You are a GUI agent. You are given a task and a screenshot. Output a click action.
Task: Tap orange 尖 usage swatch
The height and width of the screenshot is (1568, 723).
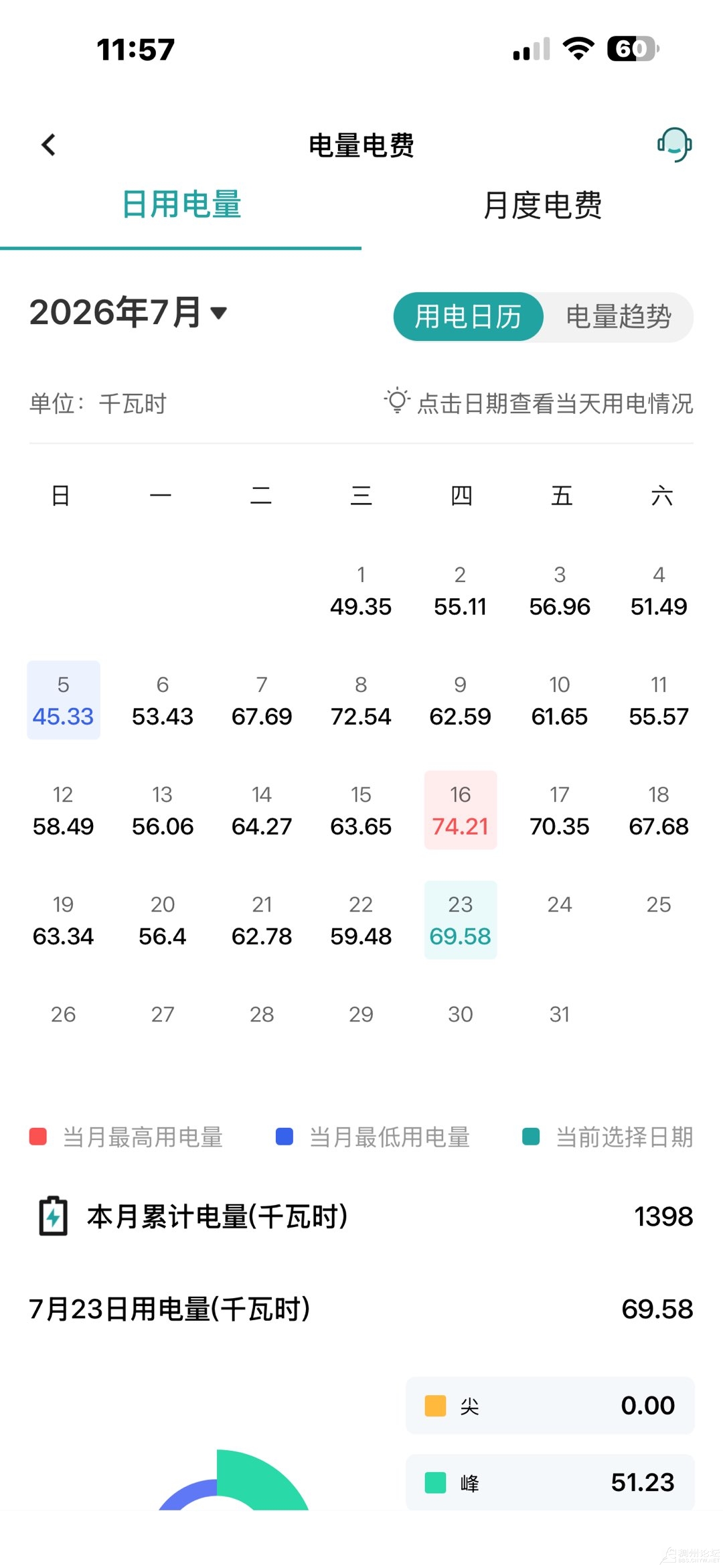point(435,1405)
